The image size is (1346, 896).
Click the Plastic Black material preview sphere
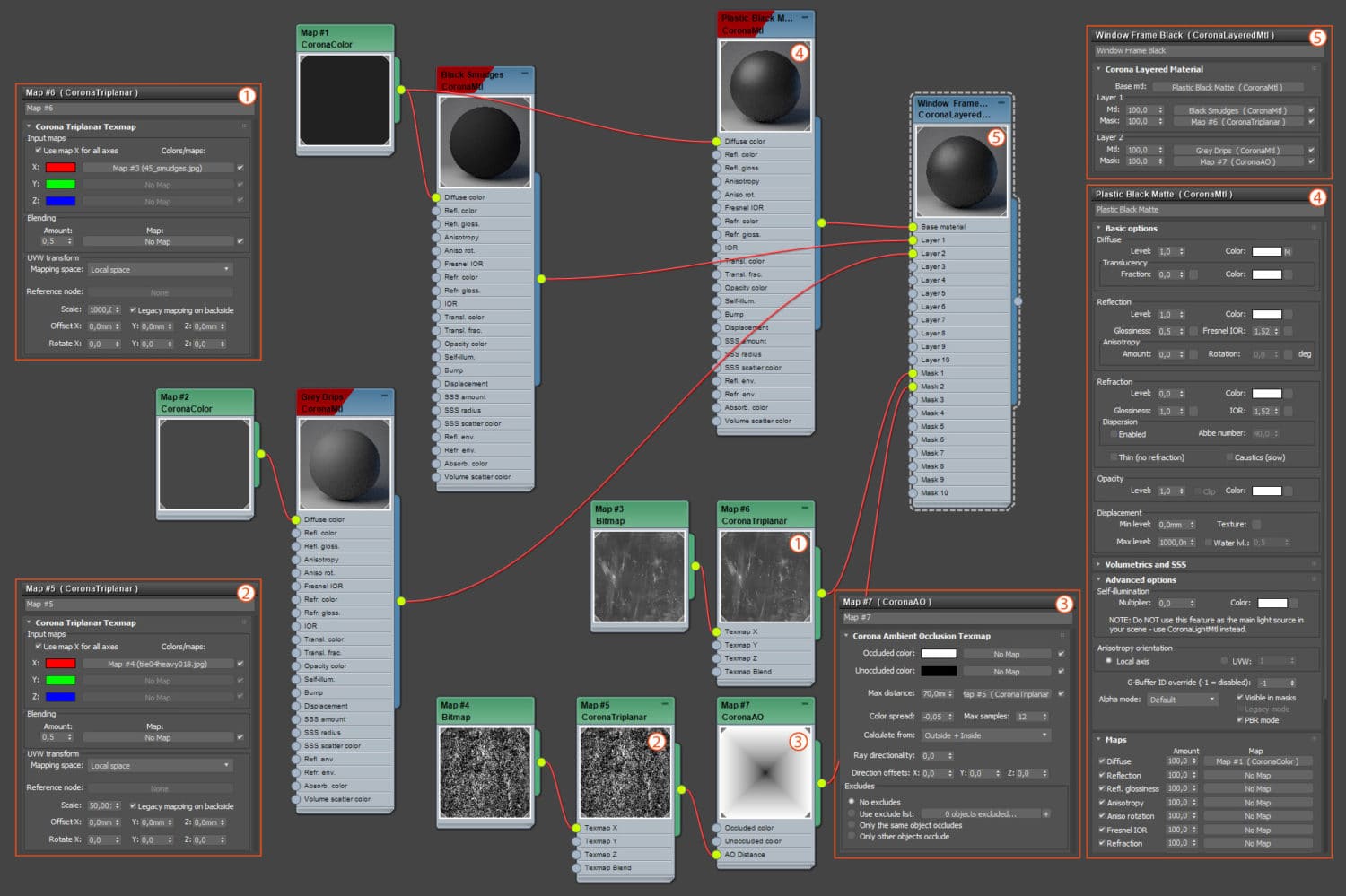click(765, 85)
